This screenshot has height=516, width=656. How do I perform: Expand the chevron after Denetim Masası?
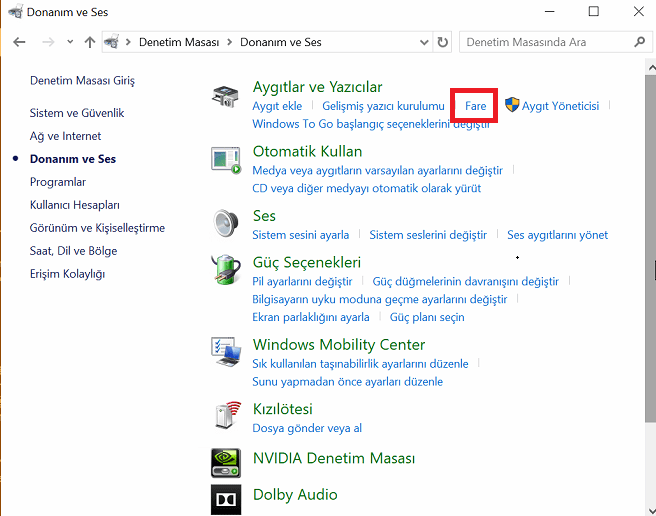click(x=229, y=42)
